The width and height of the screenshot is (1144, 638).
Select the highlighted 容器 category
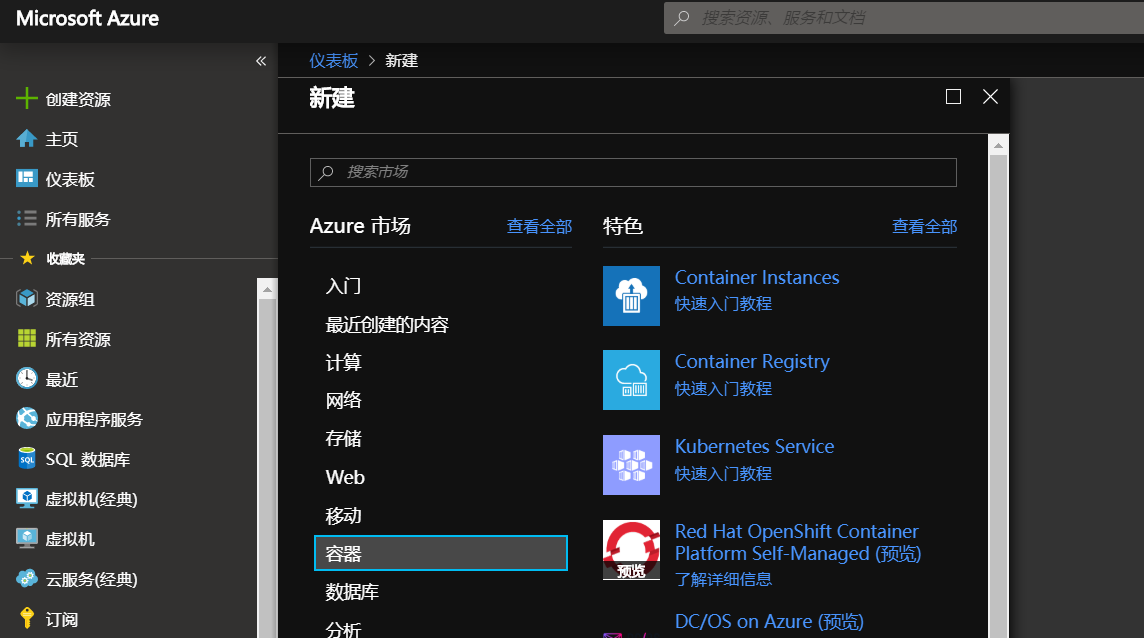tap(441, 553)
